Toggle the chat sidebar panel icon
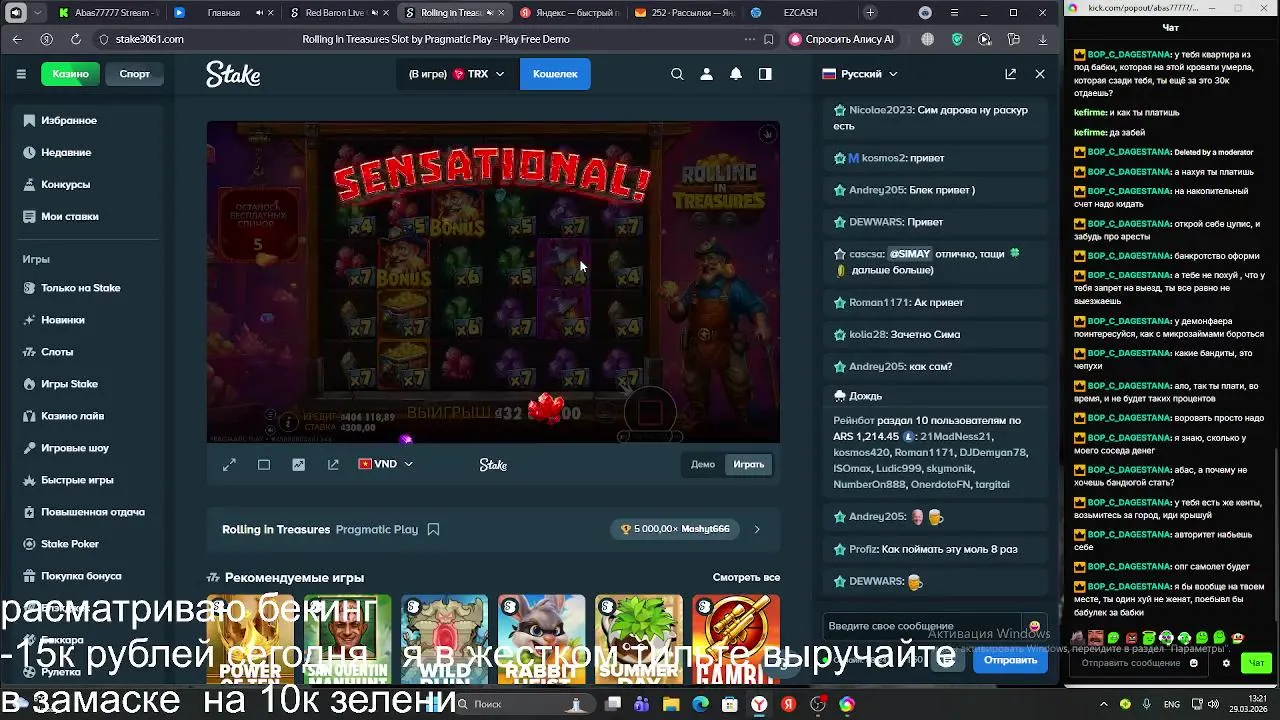The image size is (1280, 720). tap(765, 74)
